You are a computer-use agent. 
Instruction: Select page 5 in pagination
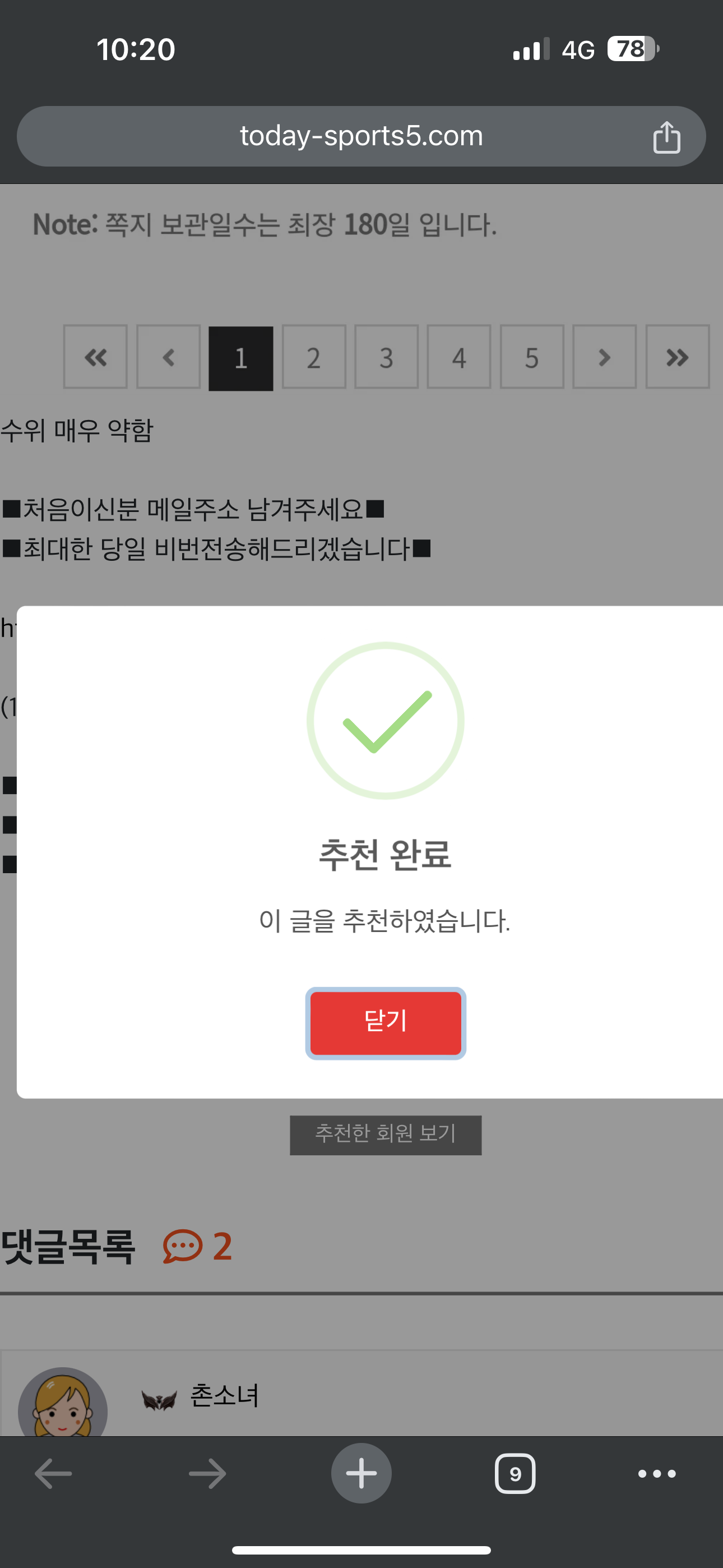[532, 357]
